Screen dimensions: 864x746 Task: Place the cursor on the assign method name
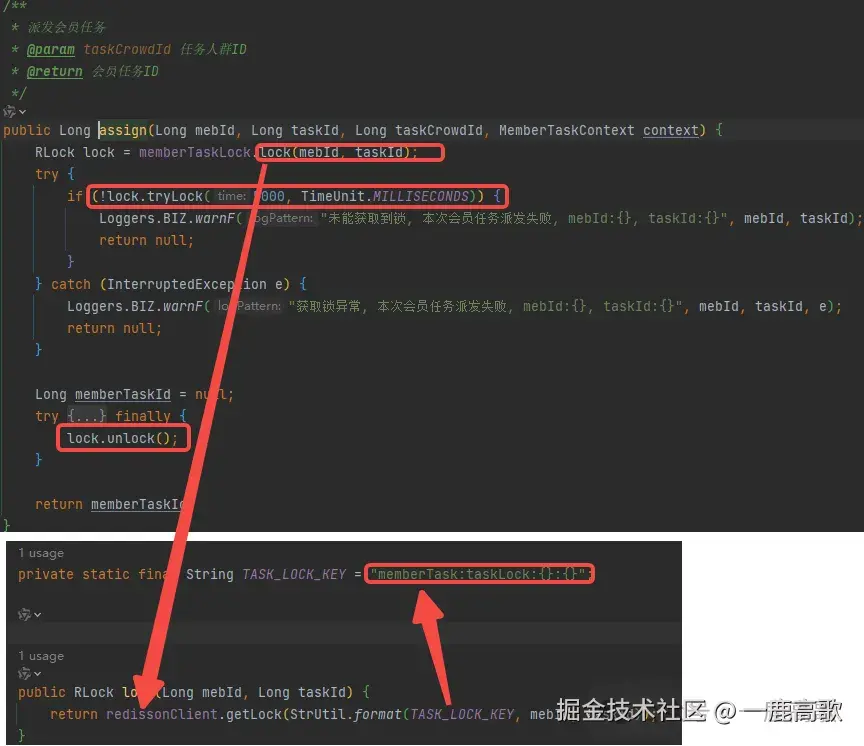point(123,130)
